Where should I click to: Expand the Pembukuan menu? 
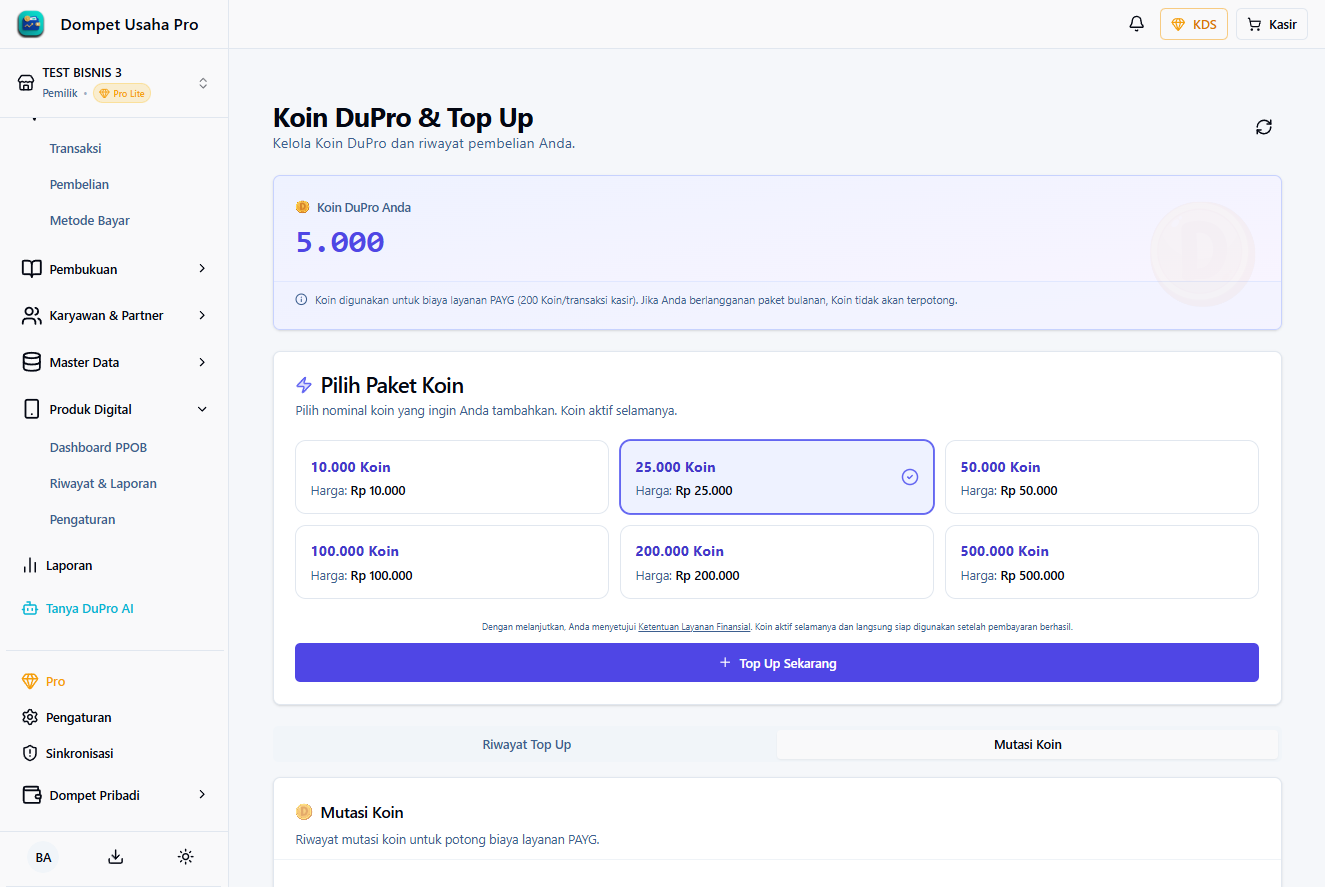114,269
